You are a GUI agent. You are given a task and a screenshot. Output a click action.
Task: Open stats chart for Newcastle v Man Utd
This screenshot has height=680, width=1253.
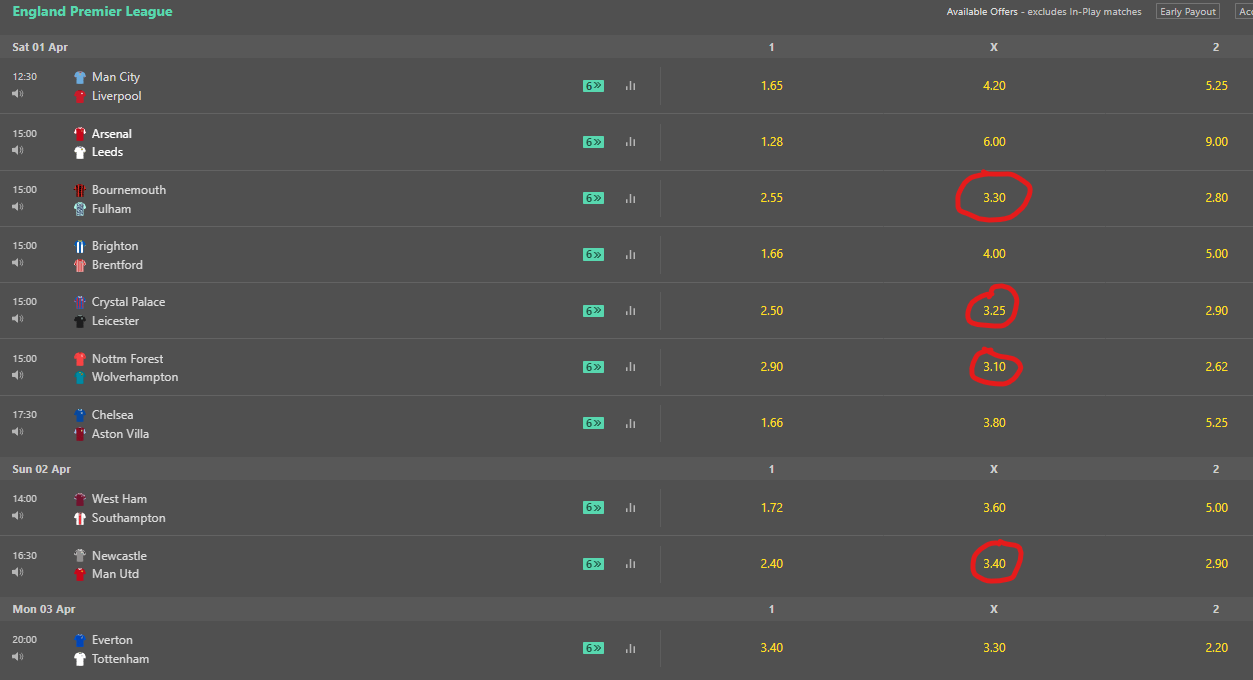point(630,564)
